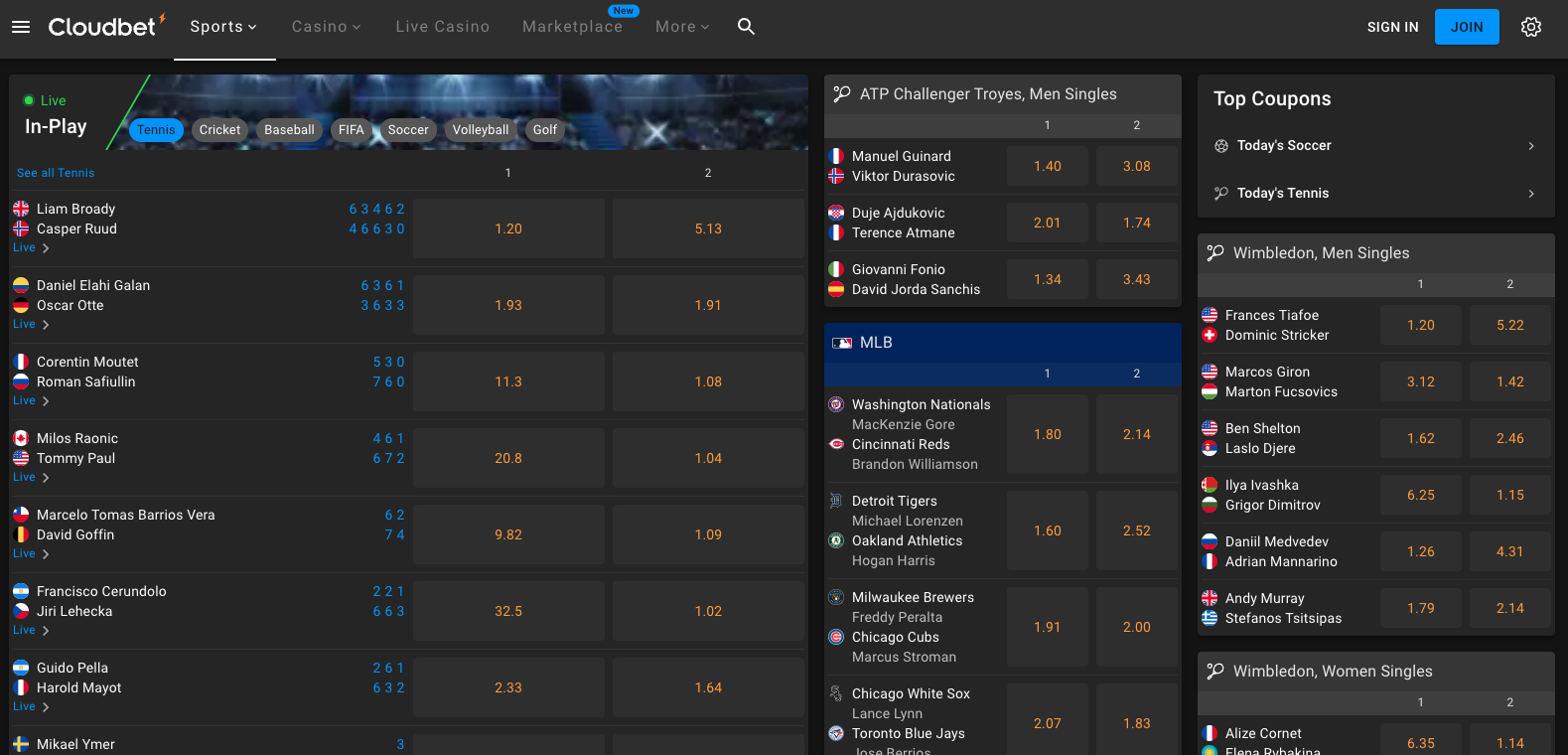
Task: Click the Cloudbet logo
Action: click(106, 26)
